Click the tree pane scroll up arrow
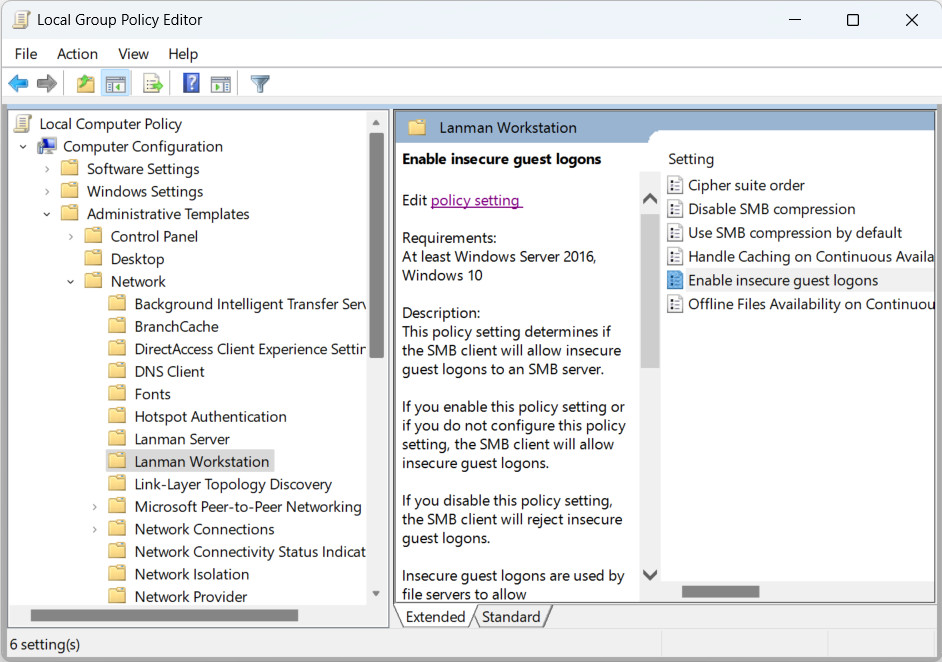 376,123
